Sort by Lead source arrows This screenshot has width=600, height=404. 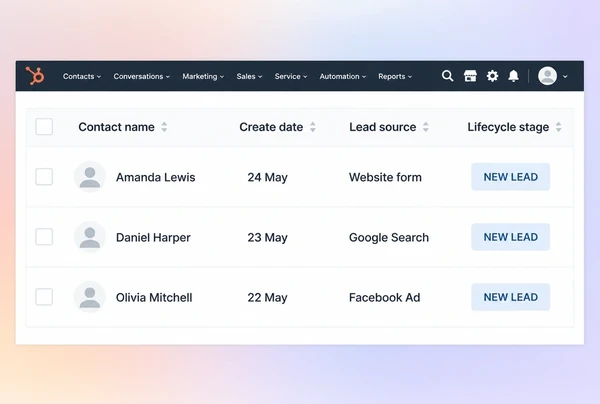[426, 127]
